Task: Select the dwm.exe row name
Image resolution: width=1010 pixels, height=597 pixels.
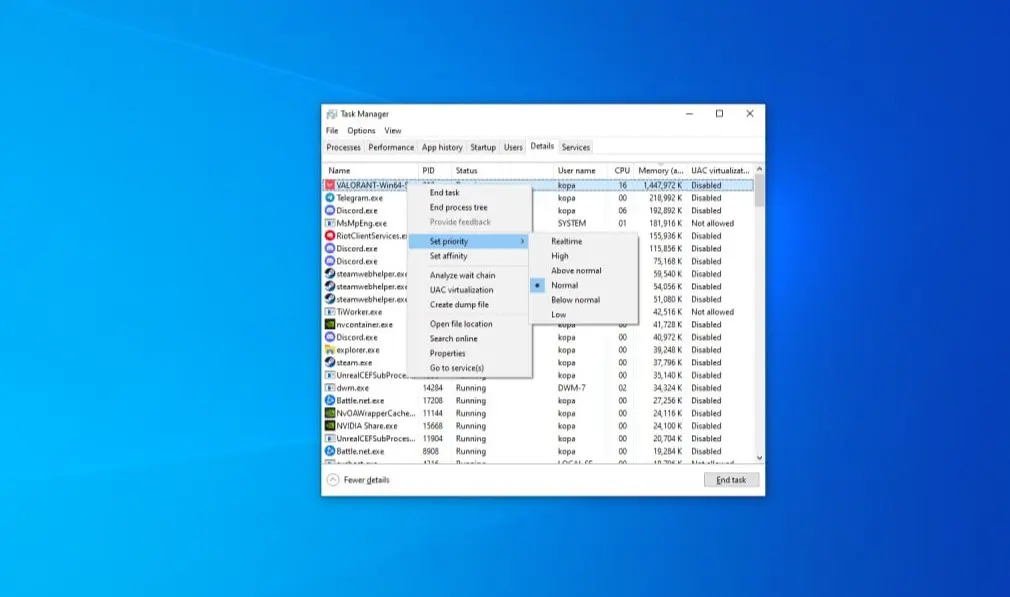Action: 352,388
